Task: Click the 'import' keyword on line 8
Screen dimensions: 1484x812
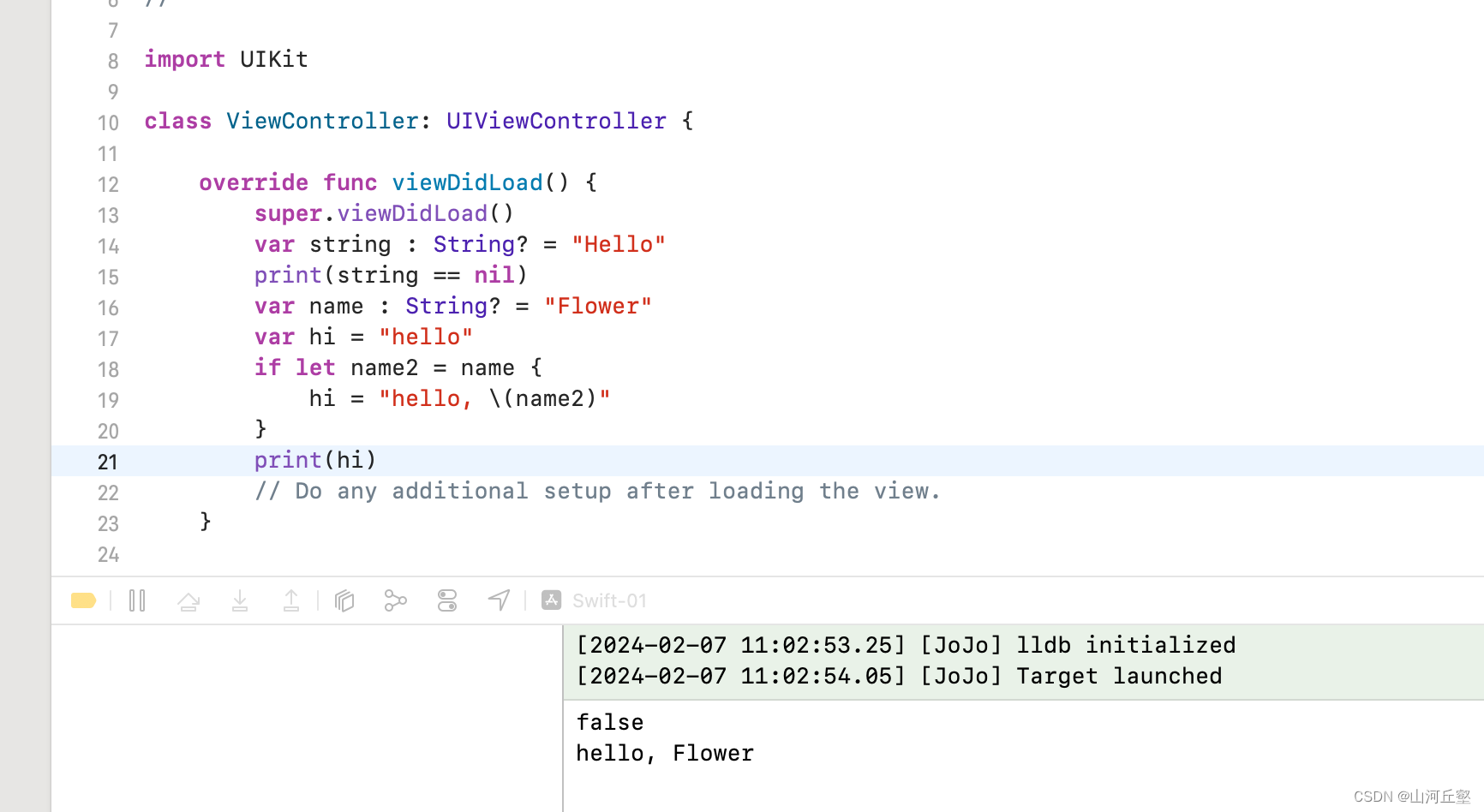Action: [x=184, y=59]
